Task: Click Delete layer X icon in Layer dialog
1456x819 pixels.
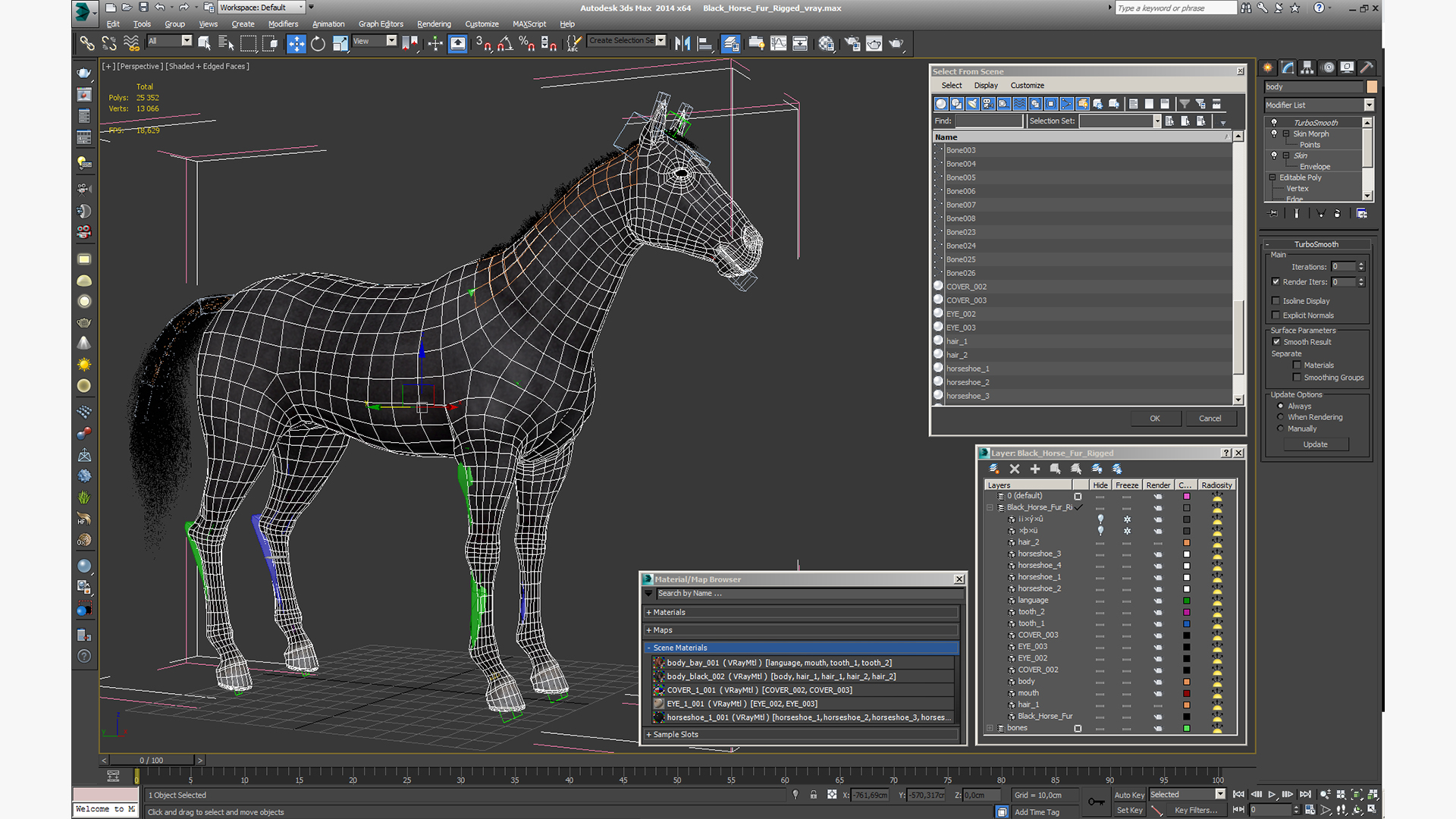Action: pos(1015,469)
